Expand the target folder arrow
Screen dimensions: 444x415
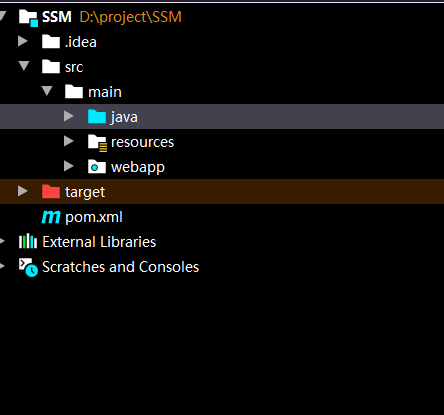[23, 191]
